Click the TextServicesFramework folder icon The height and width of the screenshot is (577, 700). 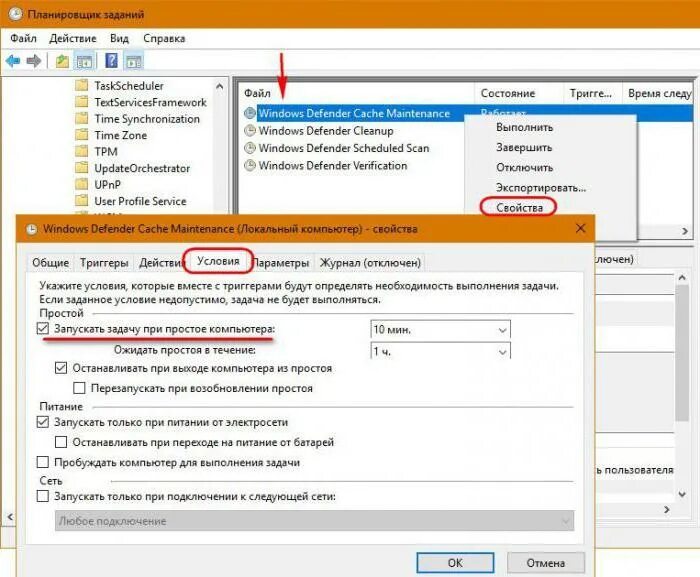[x=81, y=102]
